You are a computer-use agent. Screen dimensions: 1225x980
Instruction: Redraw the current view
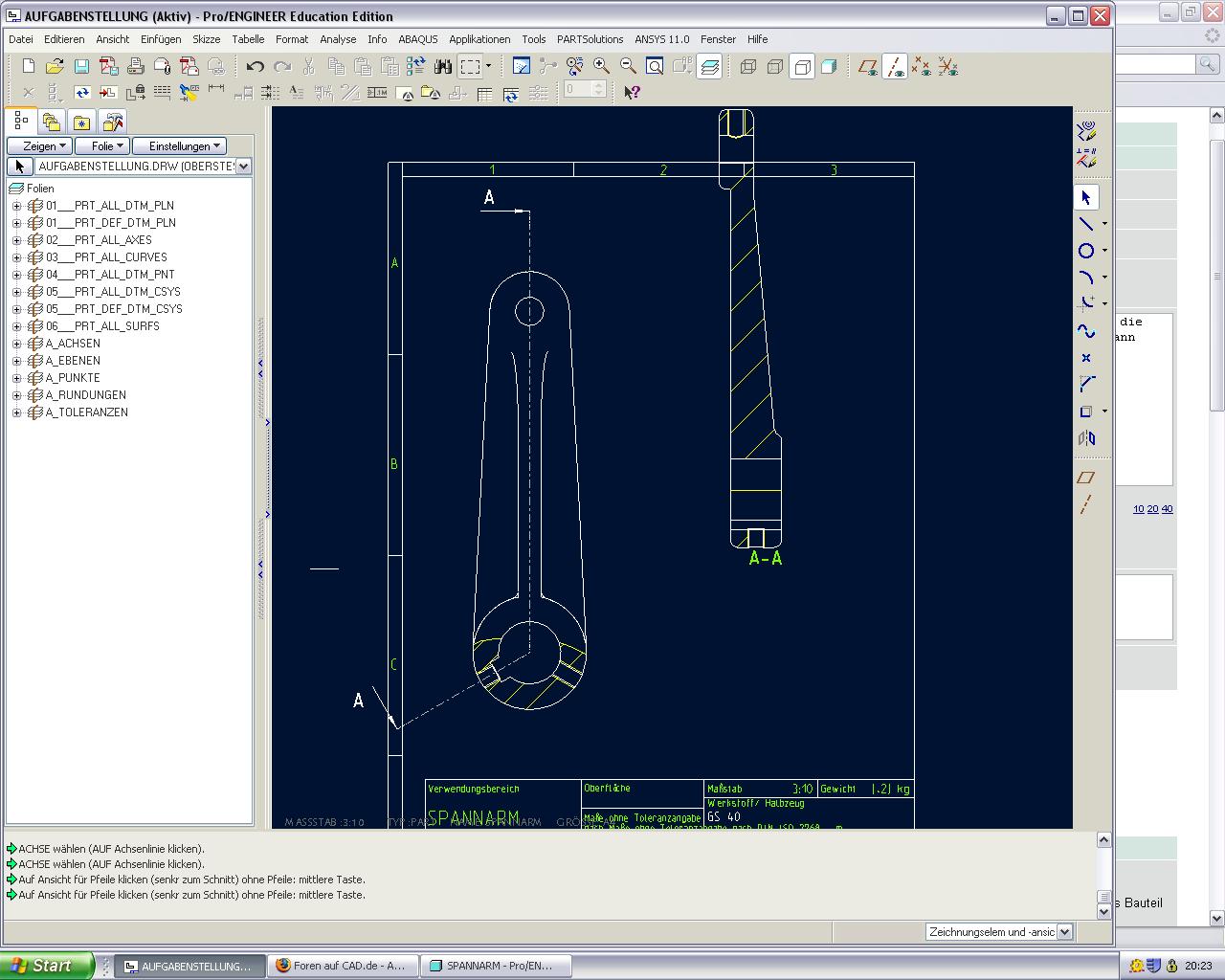(x=521, y=66)
